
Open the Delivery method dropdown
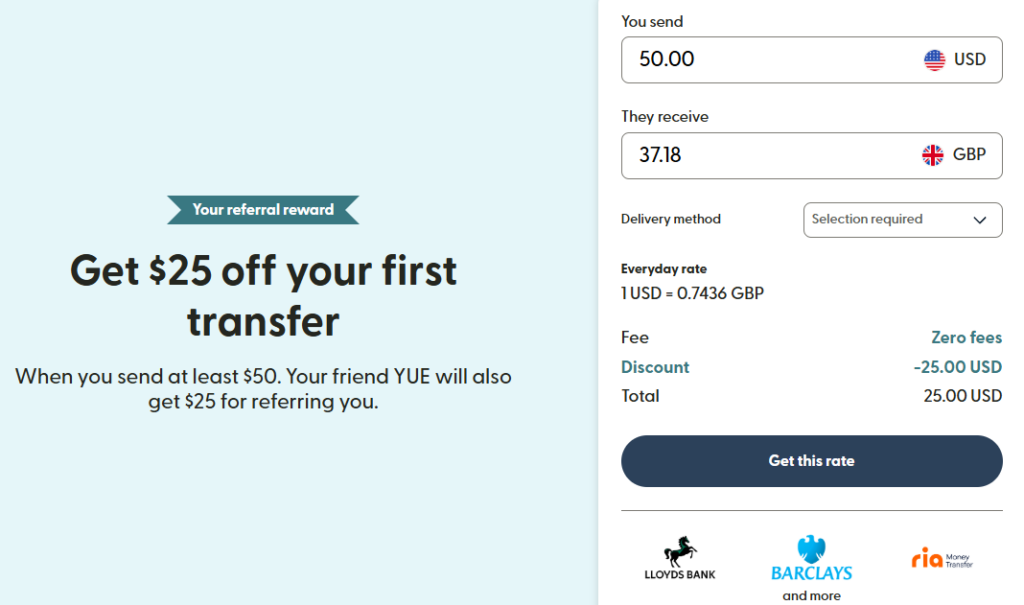[x=902, y=220]
